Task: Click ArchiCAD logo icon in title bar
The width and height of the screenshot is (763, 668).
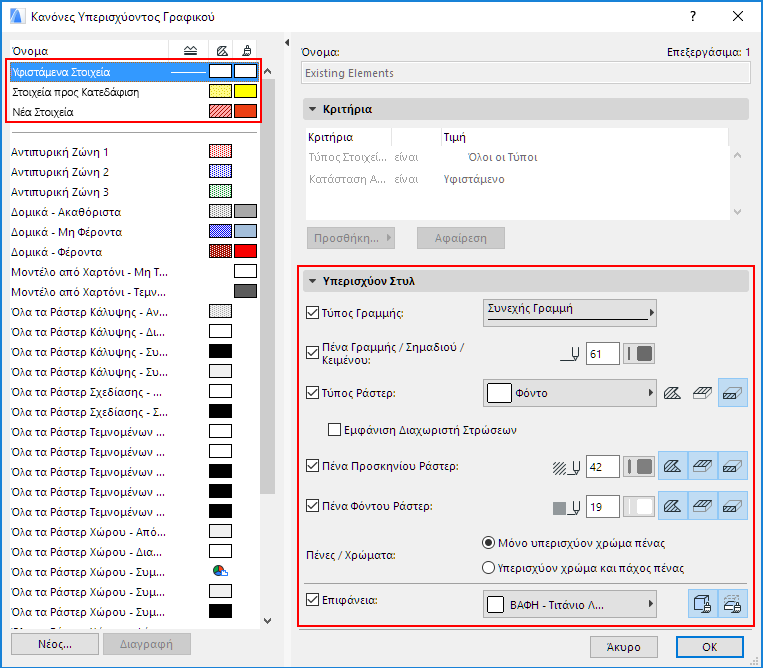Action: point(17,16)
